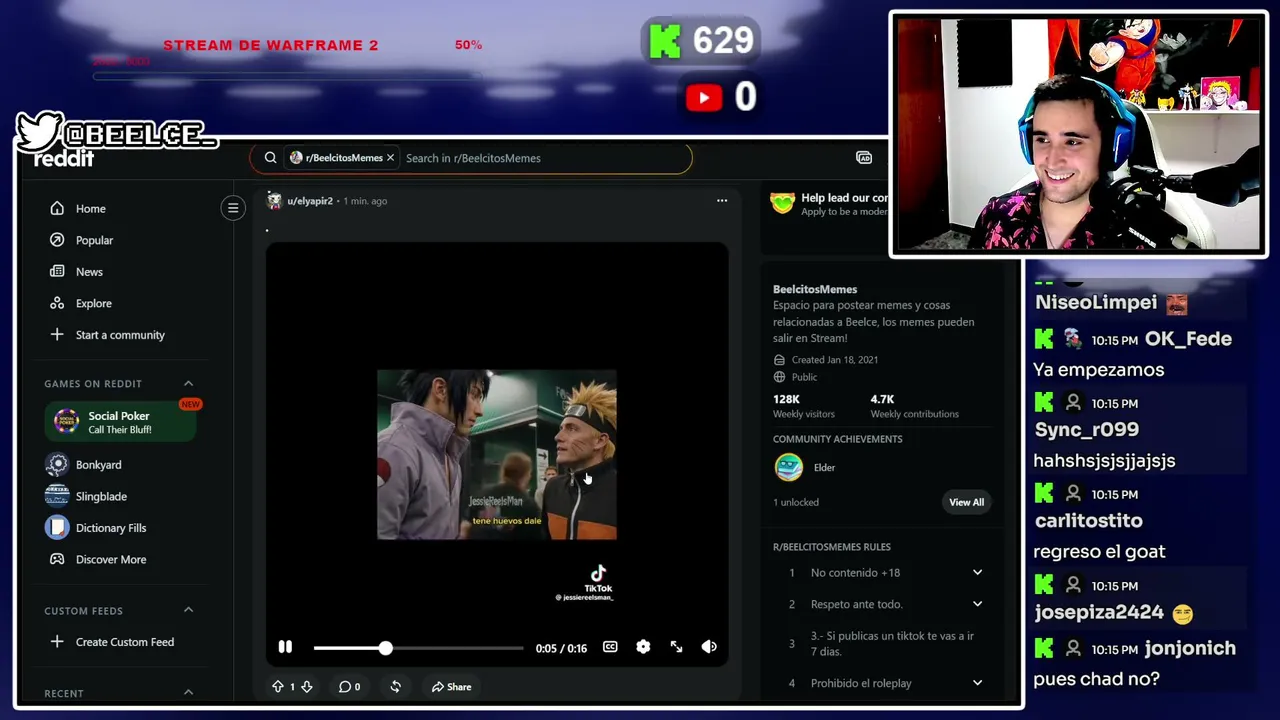The height and width of the screenshot is (720, 1280).
Task: Toggle closed captions on the video
Action: tap(610, 647)
